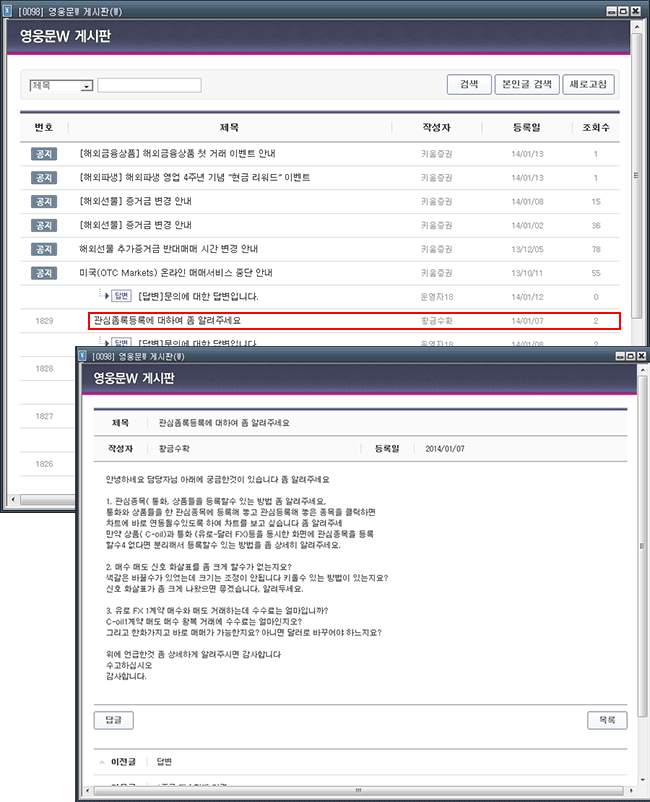The width and height of the screenshot is (650, 802).
Task: Open post 관심종목등록에 대하여 좀 알려주세요 in list
Action: [x=167, y=321]
